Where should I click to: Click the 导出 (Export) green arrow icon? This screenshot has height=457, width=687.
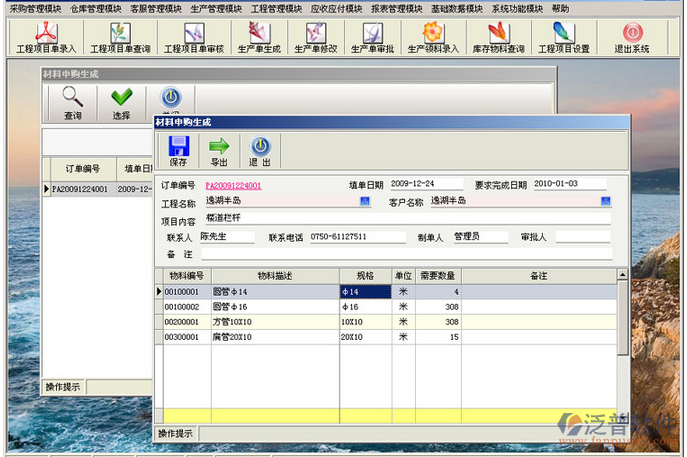(218, 150)
